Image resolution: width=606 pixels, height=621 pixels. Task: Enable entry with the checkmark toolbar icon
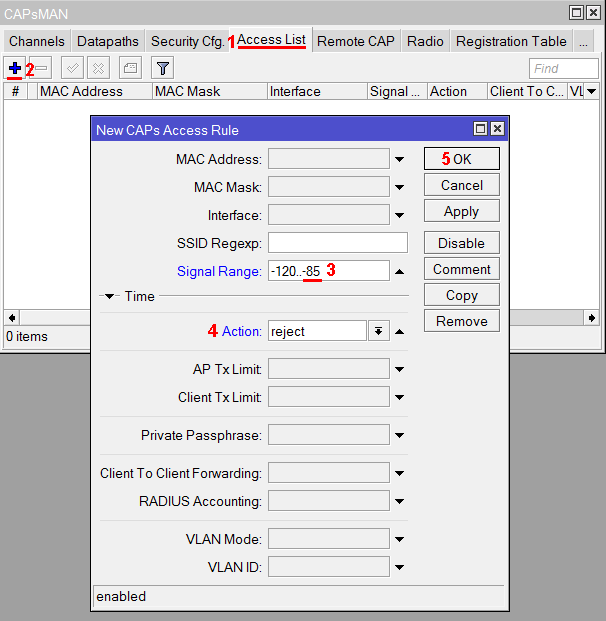pos(72,68)
